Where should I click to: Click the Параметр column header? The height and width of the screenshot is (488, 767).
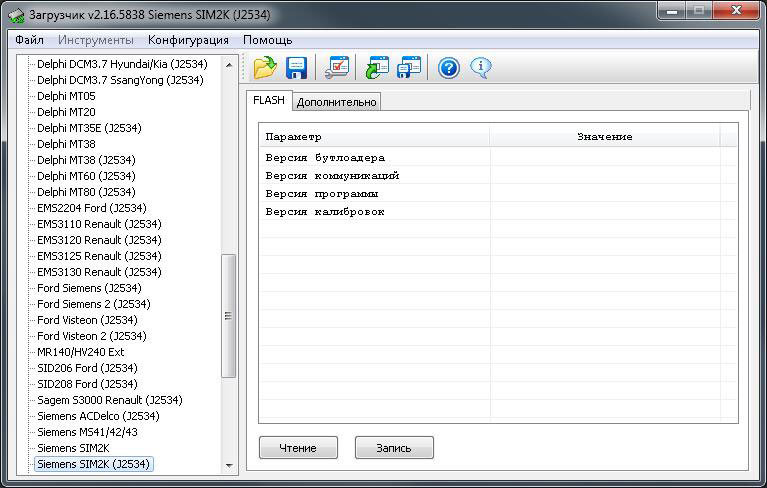pyautogui.click(x=374, y=137)
